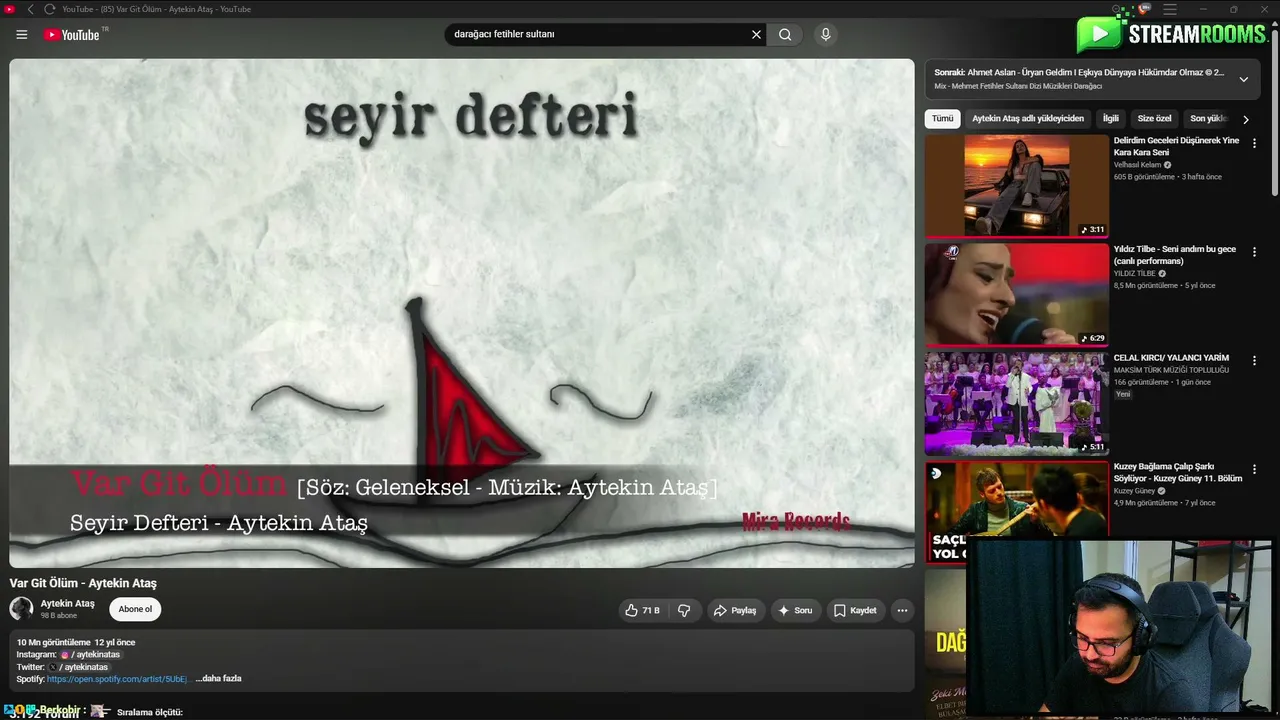The width and height of the screenshot is (1280, 720).
Task: Open the Aytekin Ataş channel name link
Action: click(x=67, y=603)
